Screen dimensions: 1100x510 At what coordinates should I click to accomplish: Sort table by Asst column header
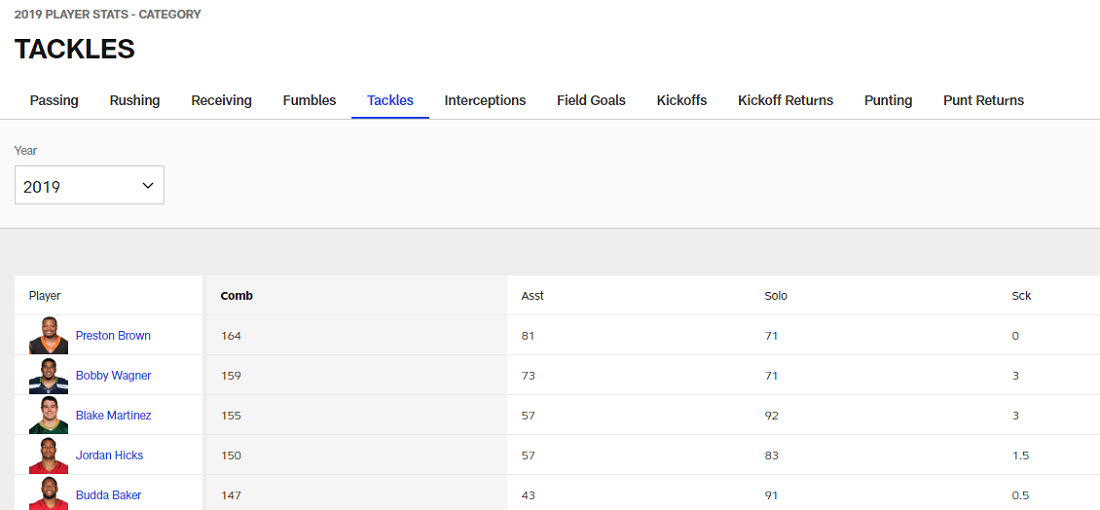[x=532, y=296]
